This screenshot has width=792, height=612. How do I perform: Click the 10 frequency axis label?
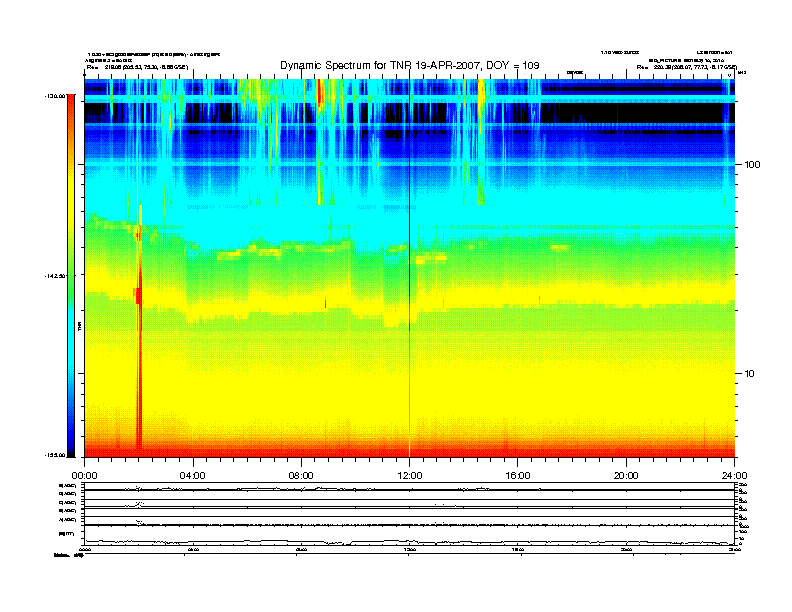[749, 374]
